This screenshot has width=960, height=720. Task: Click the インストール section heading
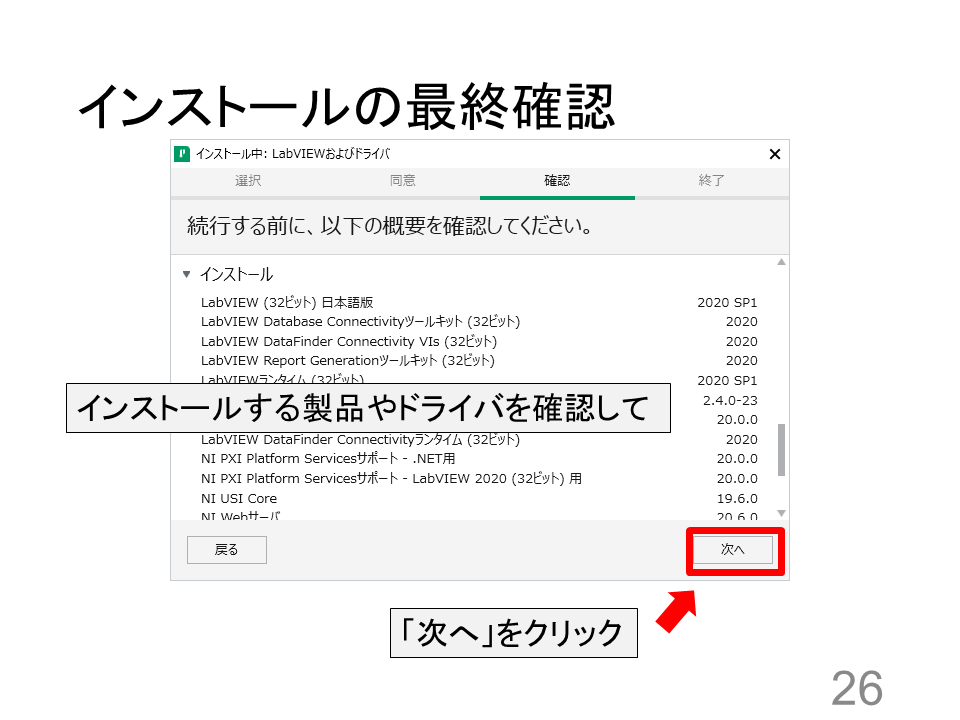[x=236, y=274]
